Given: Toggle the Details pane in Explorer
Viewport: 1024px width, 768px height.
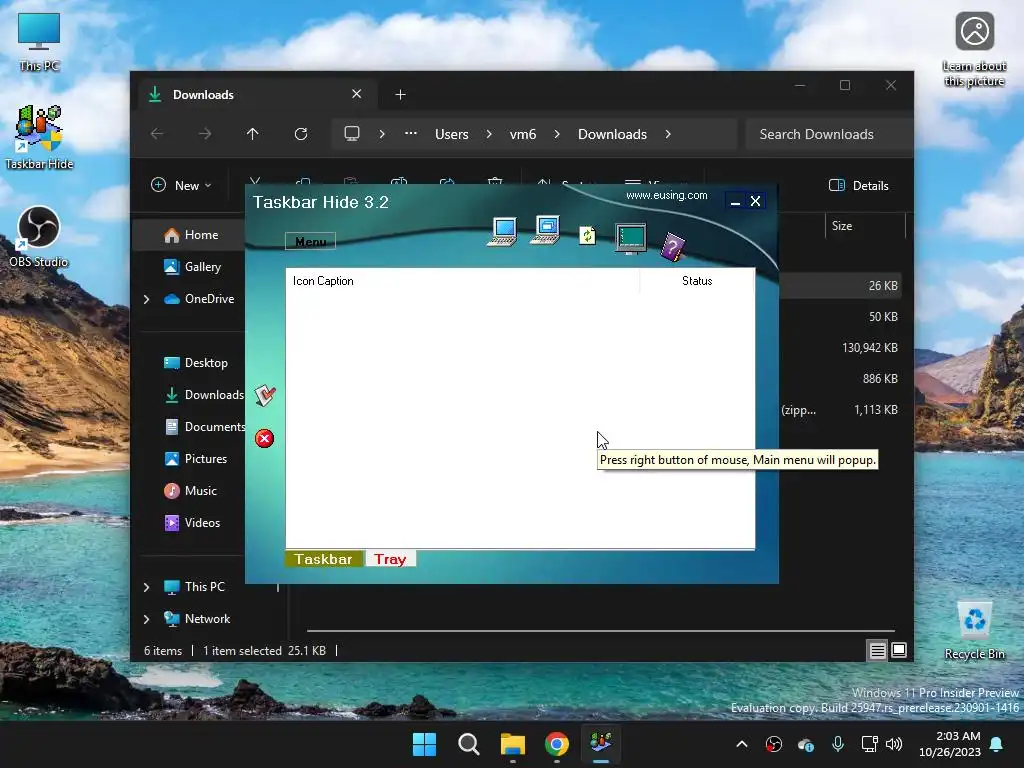Looking at the screenshot, I should point(859,185).
